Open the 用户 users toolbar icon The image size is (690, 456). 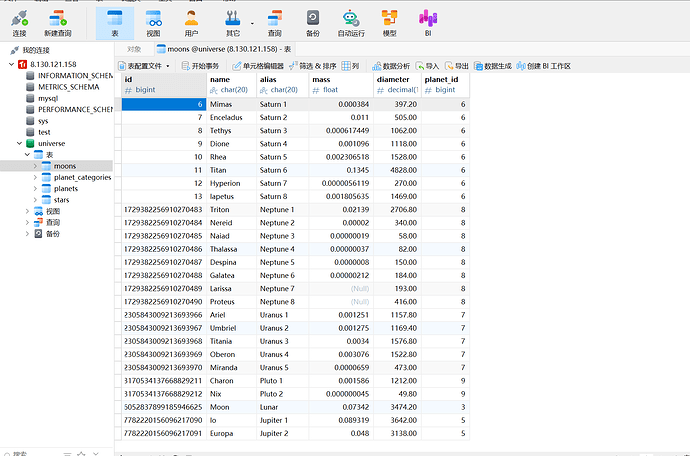click(191, 23)
